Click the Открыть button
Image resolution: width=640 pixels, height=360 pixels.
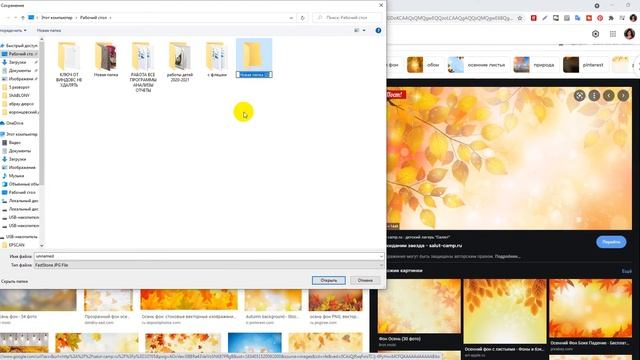click(x=329, y=280)
